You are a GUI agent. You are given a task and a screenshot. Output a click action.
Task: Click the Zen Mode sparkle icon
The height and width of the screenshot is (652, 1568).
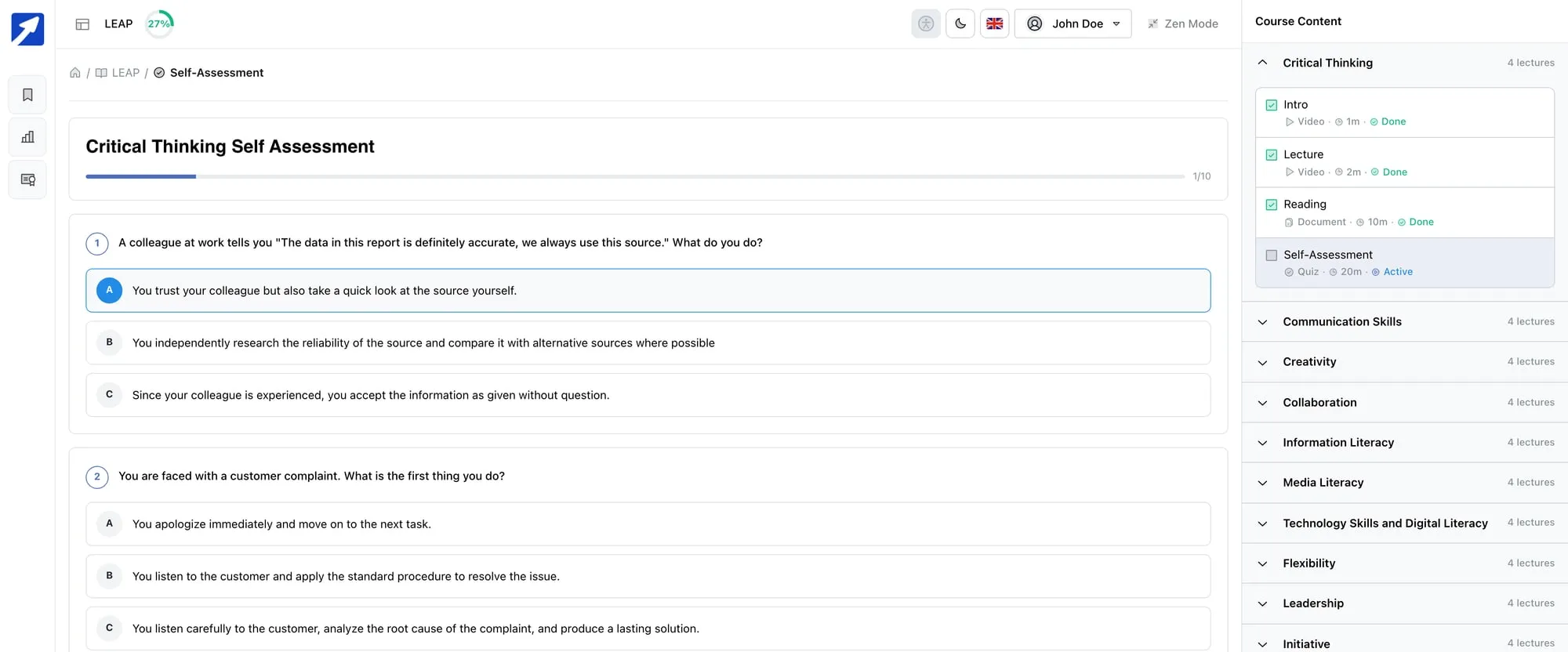coord(1153,24)
